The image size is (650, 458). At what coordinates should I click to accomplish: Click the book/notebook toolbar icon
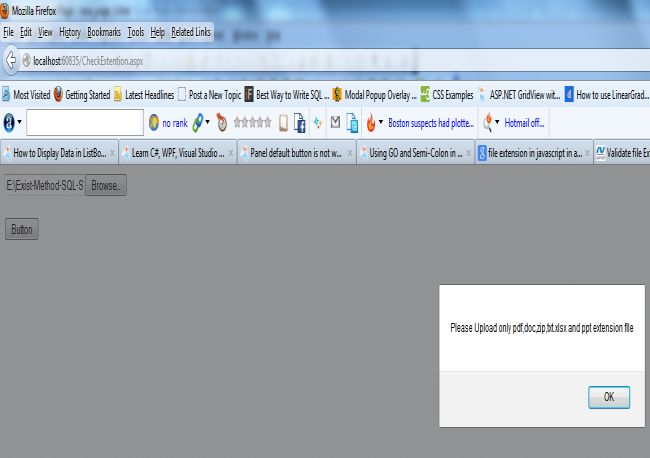[284, 123]
